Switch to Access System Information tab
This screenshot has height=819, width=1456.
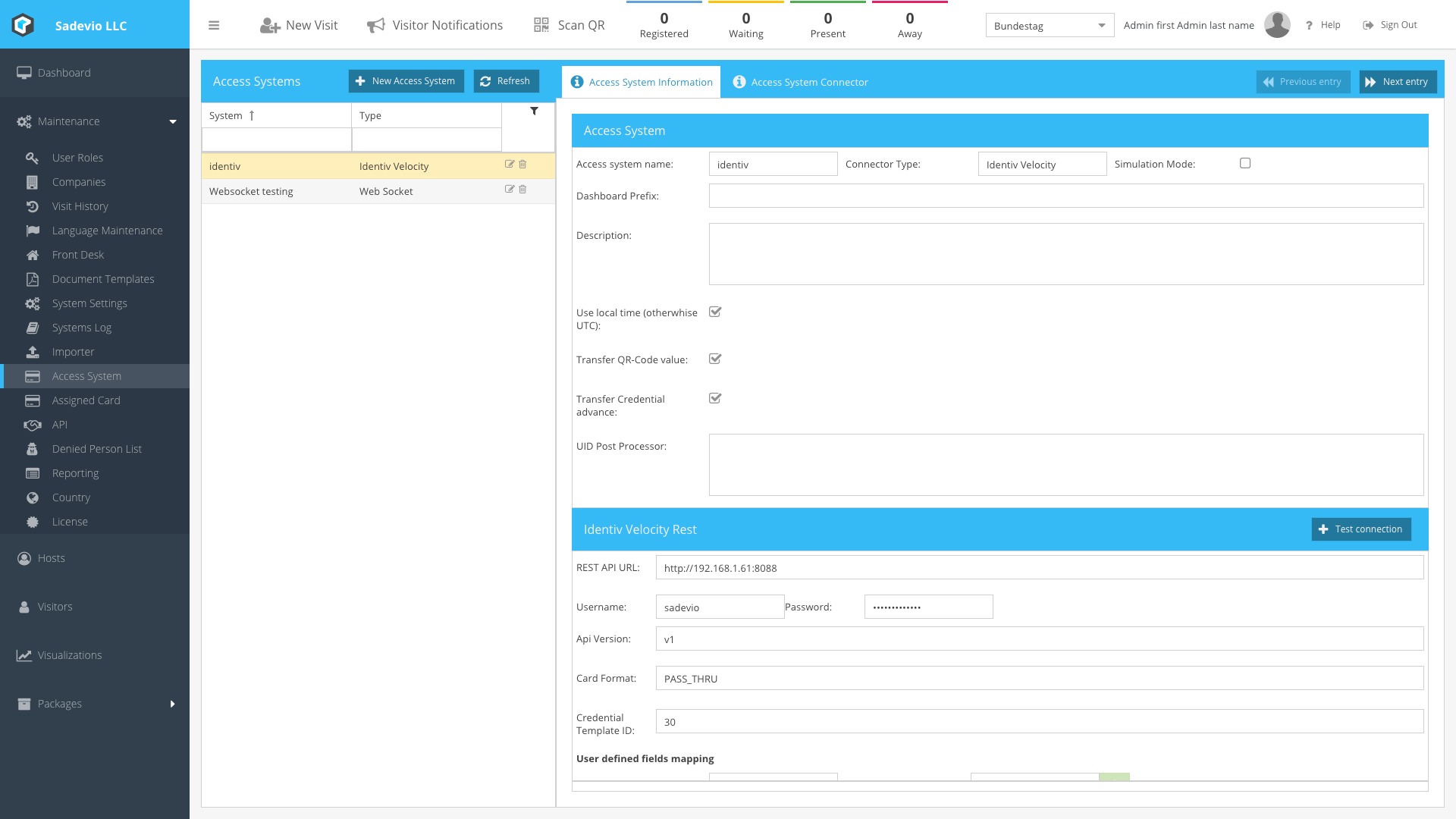coord(642,82)
